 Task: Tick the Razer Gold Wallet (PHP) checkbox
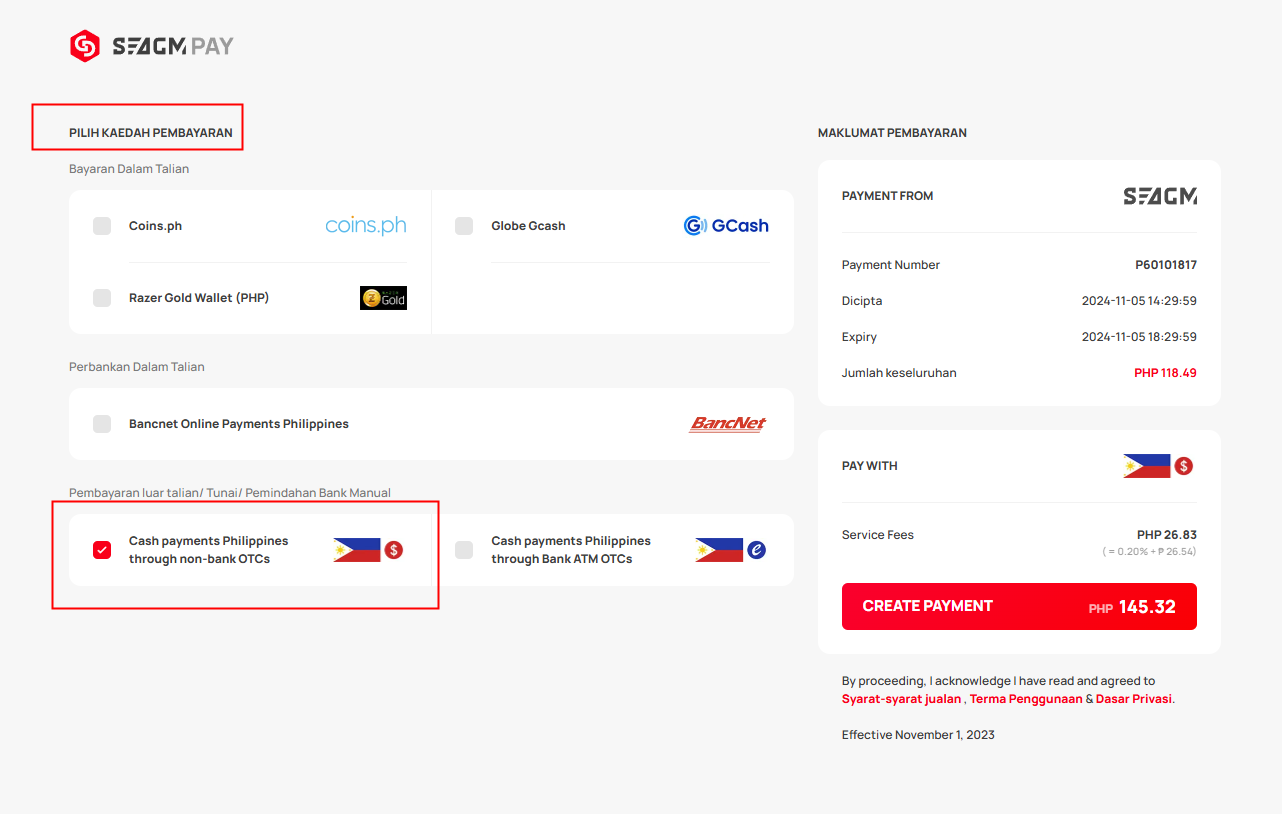click(x=102, y=298)
